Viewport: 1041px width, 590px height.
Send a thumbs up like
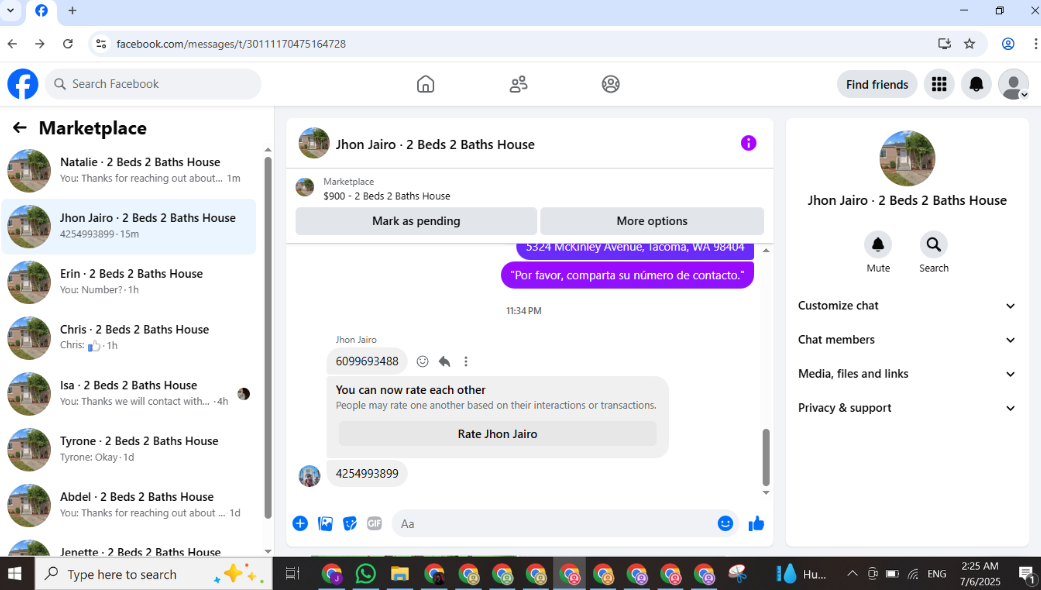tap(756, 524)
